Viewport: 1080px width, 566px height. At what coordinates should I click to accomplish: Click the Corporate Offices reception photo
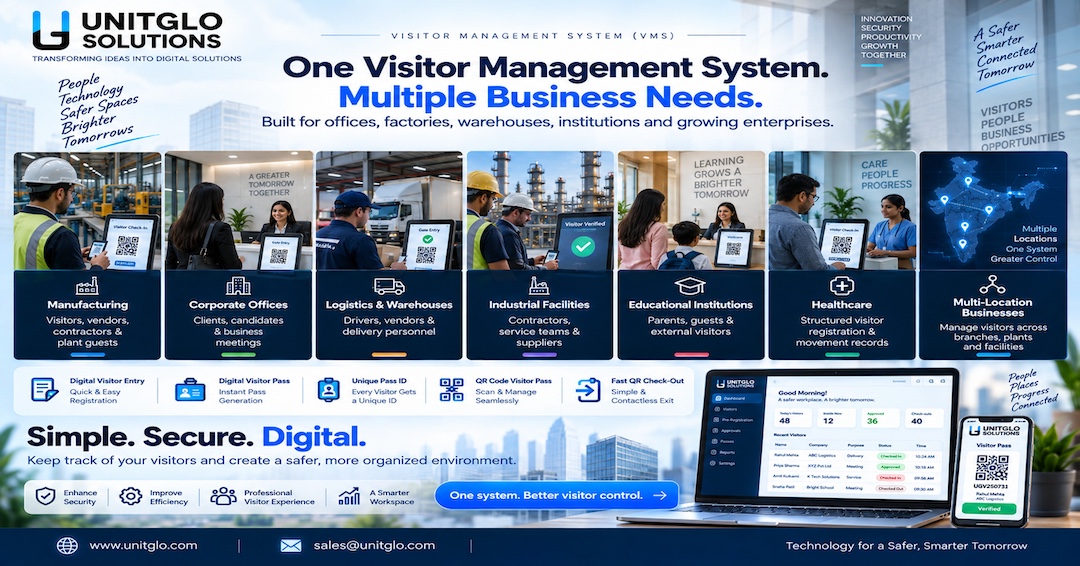coord(238,210)
